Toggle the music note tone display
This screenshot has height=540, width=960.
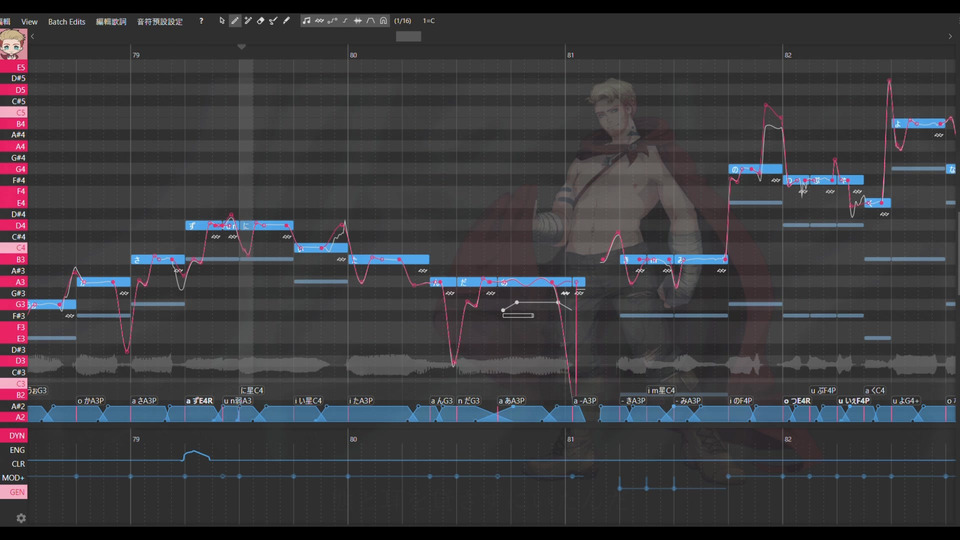click(306, 21)
